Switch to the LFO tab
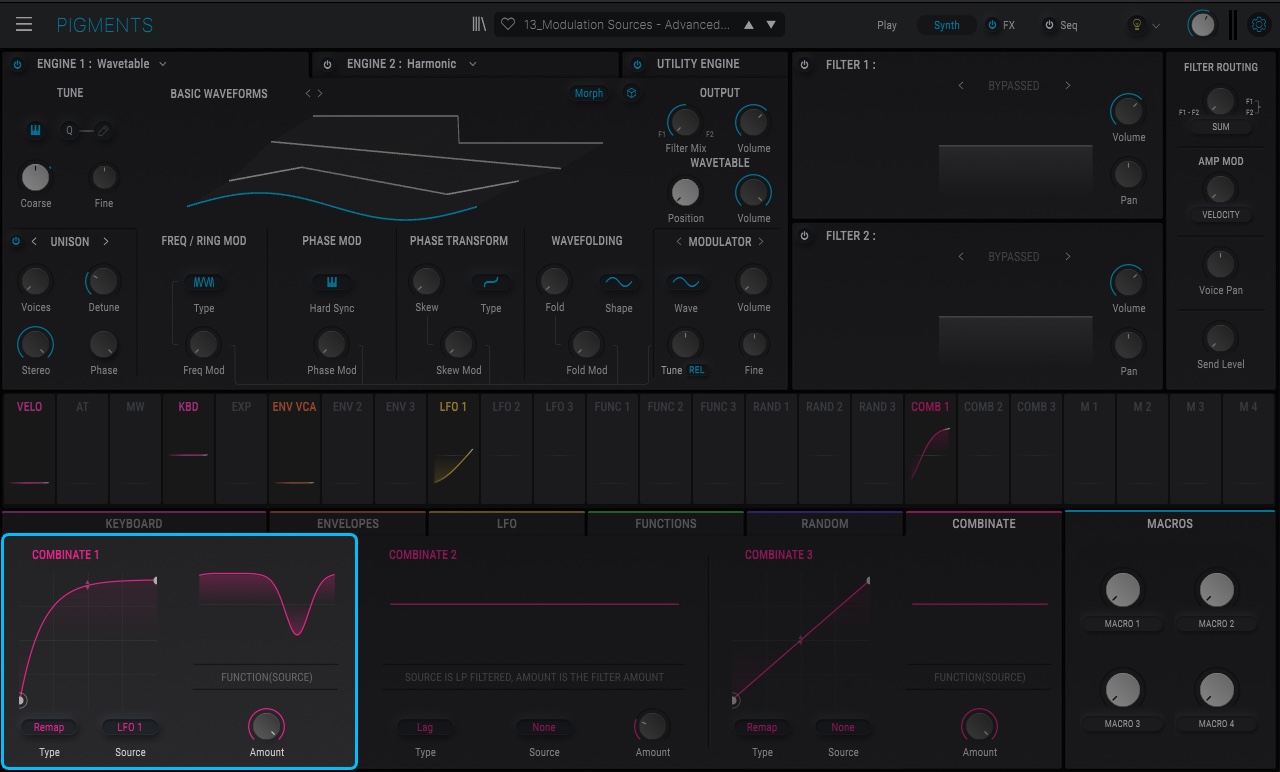 (x=507, y=523)
